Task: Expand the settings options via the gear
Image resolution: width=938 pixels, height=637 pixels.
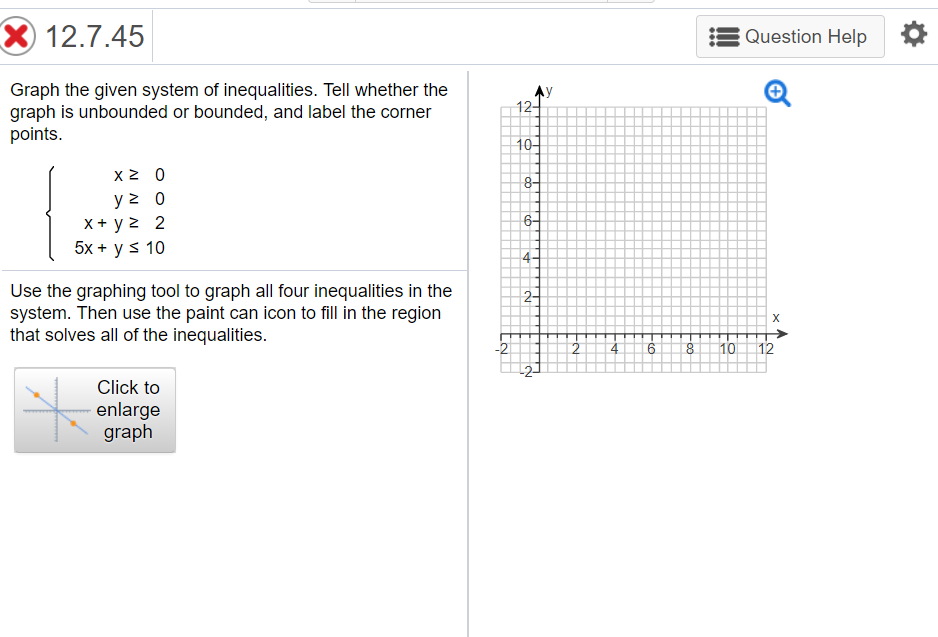Action: (x=913, y=33)
